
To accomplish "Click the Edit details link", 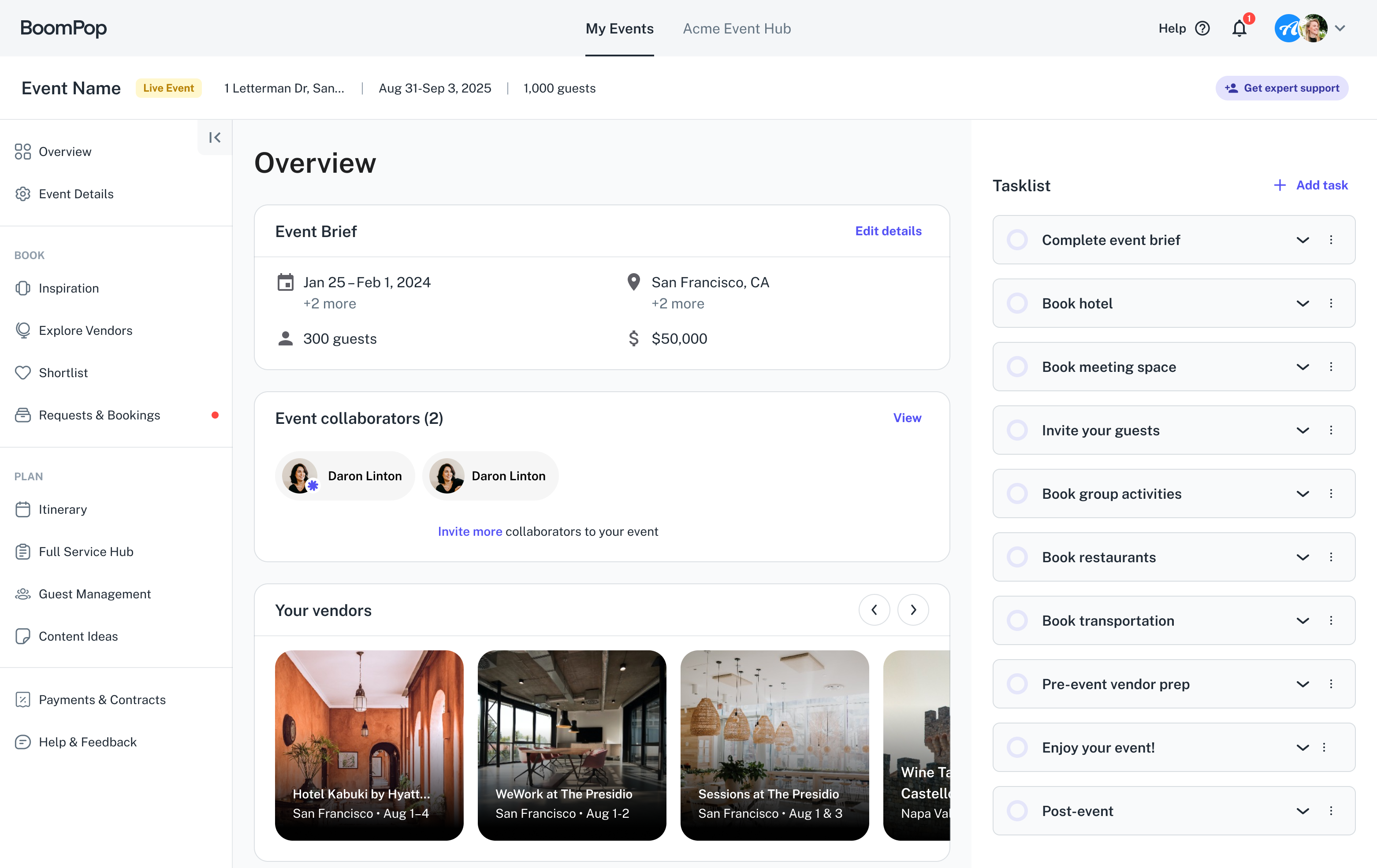I will [888, 231].
